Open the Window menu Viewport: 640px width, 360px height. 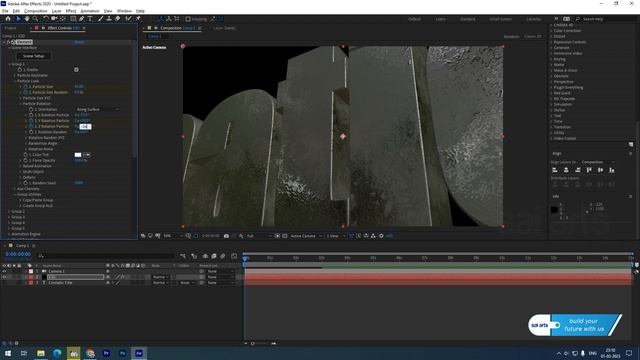124,11
